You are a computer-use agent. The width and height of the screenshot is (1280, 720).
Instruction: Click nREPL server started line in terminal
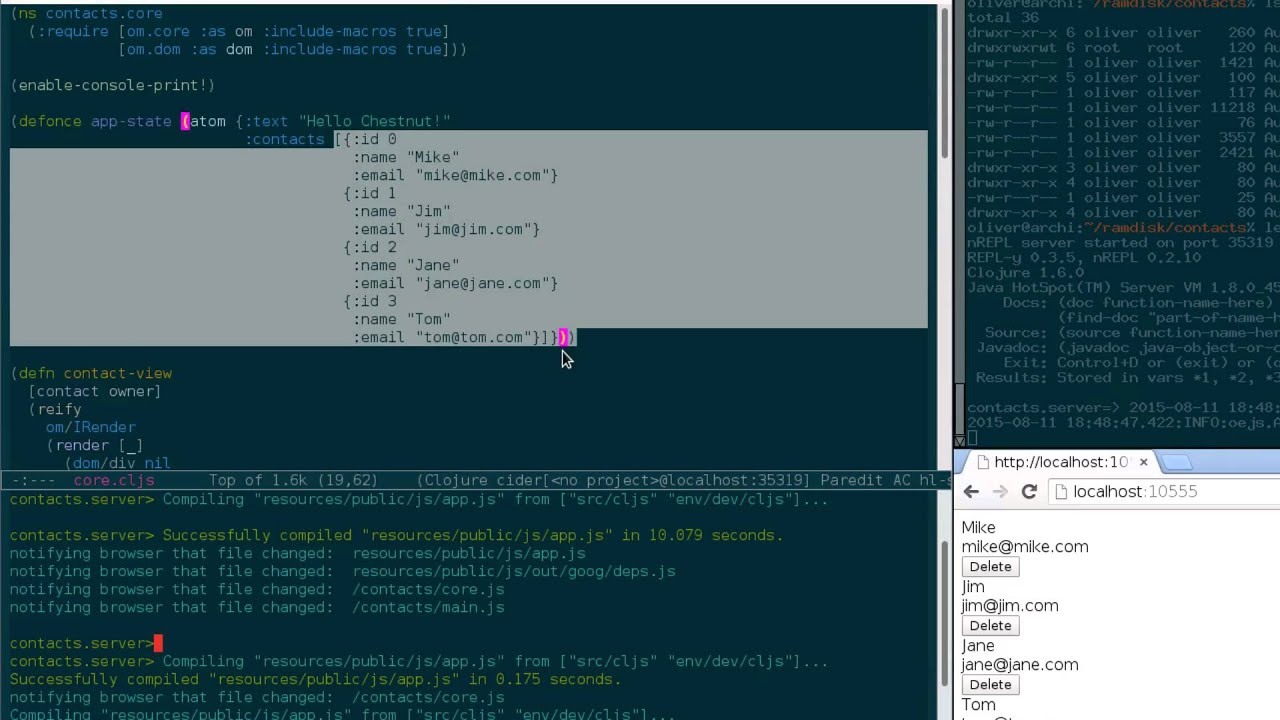(x=1123, y=243)
